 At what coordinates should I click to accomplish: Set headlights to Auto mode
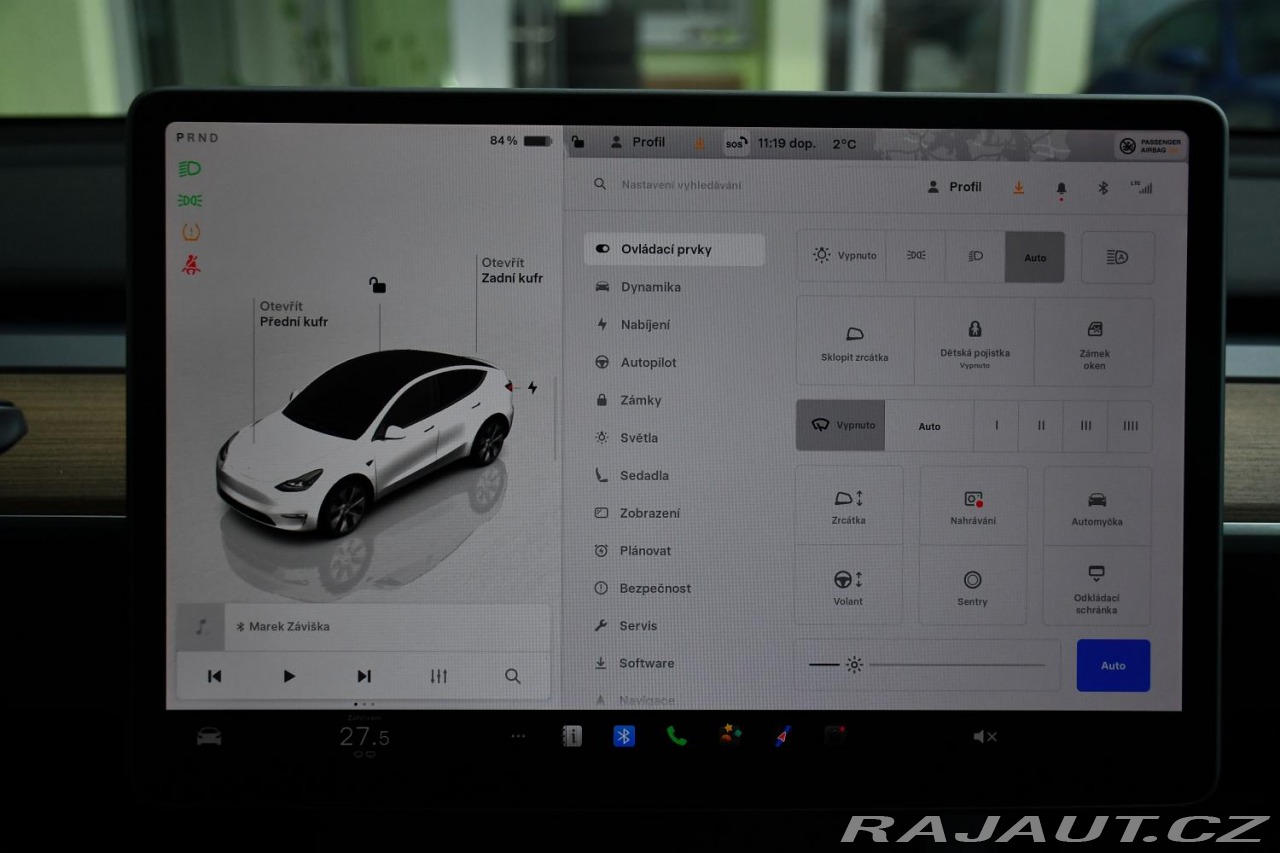point(1034,257)
